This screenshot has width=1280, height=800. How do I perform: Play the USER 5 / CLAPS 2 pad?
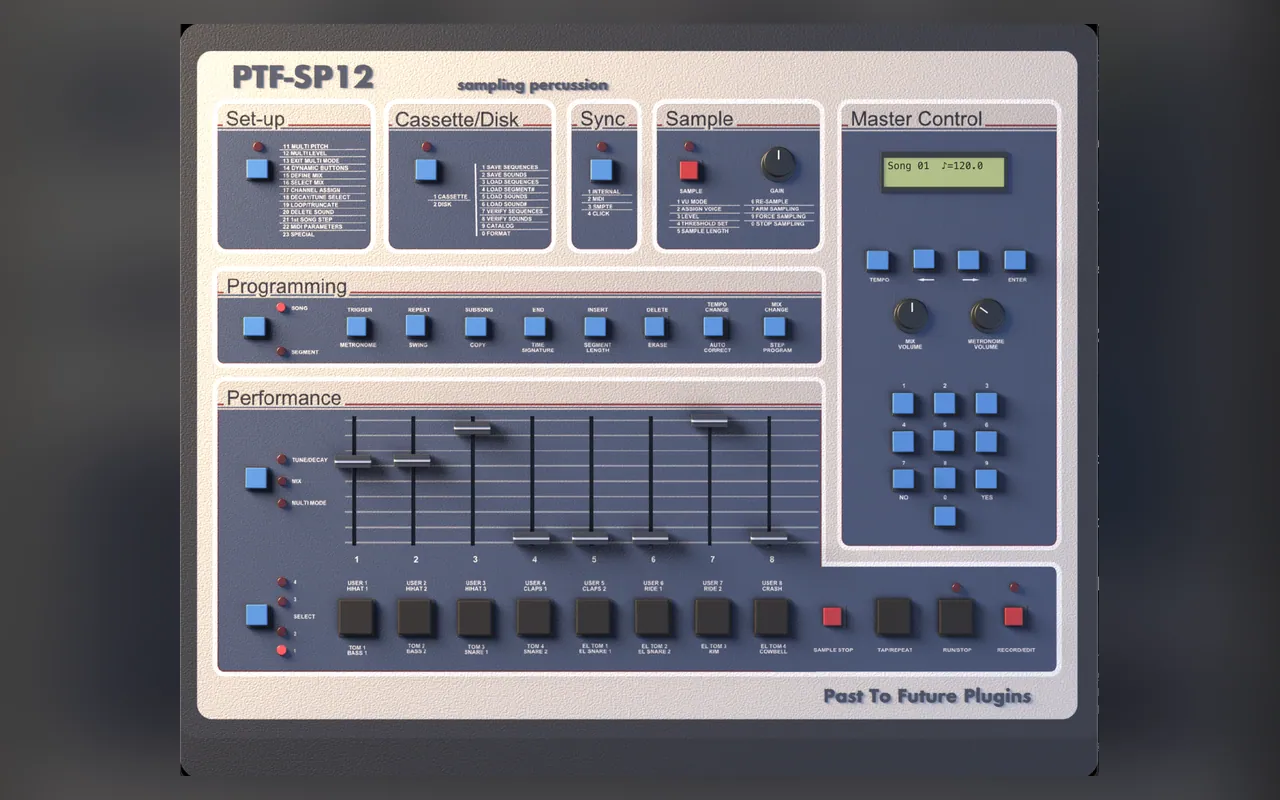click(x=593, y=618)
